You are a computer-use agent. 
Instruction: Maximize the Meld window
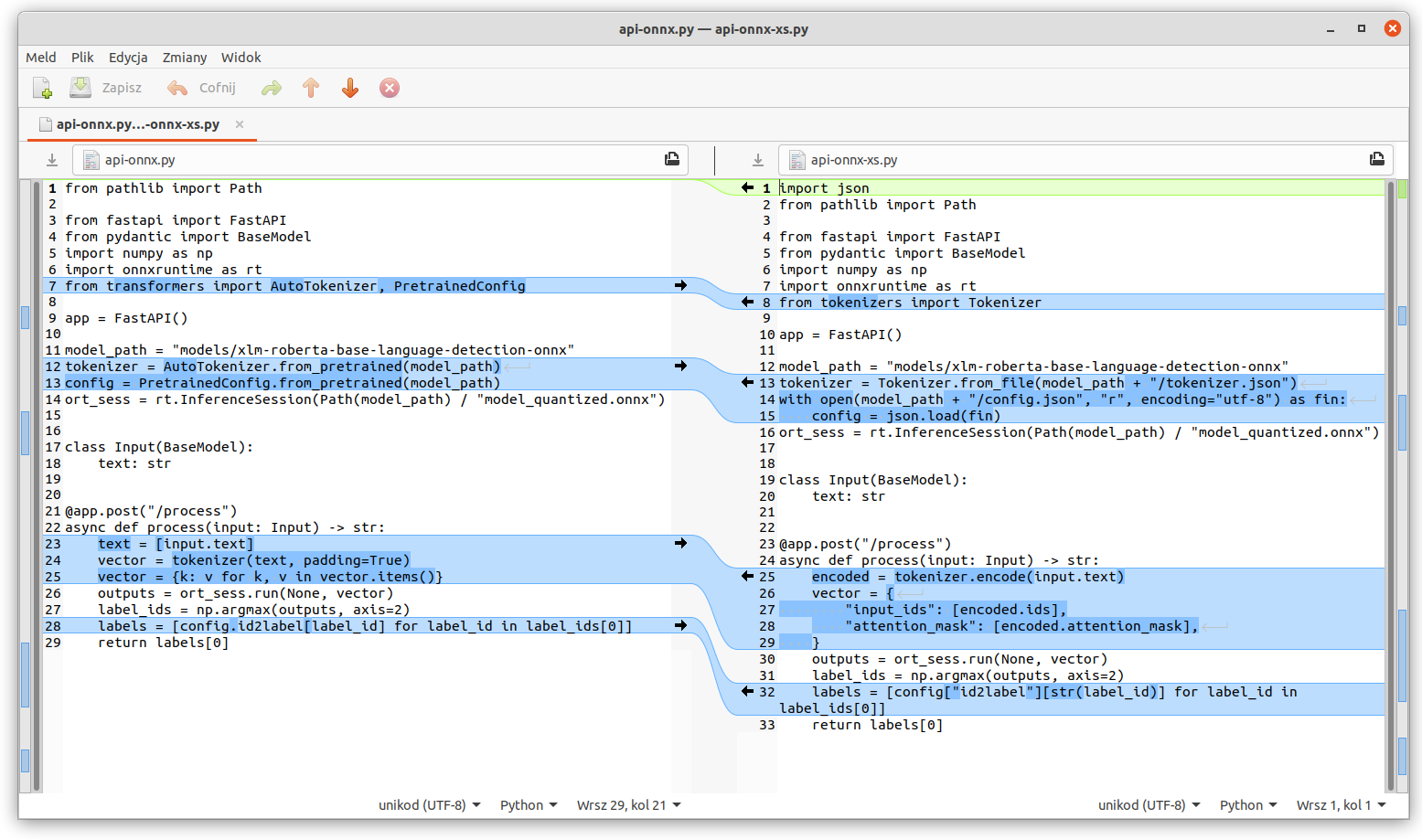click(x=1362, y=29)
